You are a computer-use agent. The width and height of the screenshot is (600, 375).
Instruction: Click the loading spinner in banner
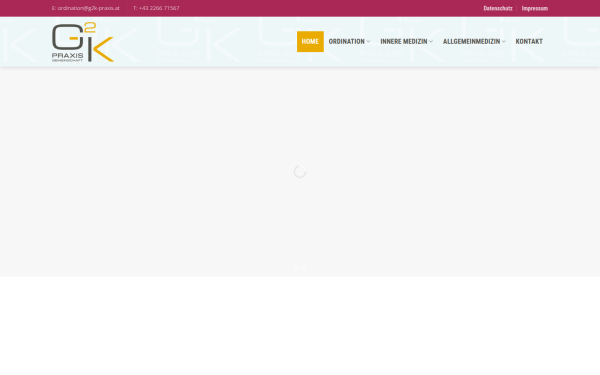[300, 172]
